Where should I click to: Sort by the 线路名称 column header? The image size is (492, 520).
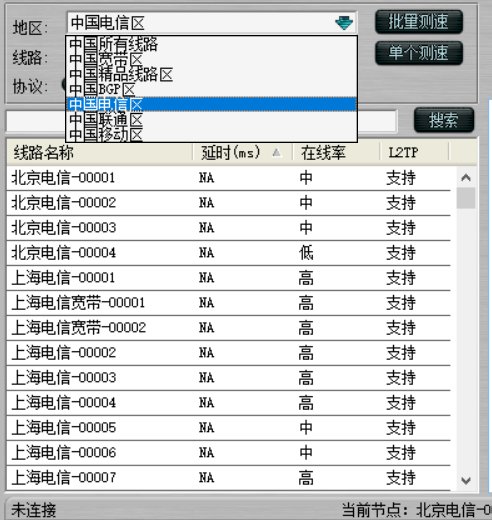[x=99, y=153]
